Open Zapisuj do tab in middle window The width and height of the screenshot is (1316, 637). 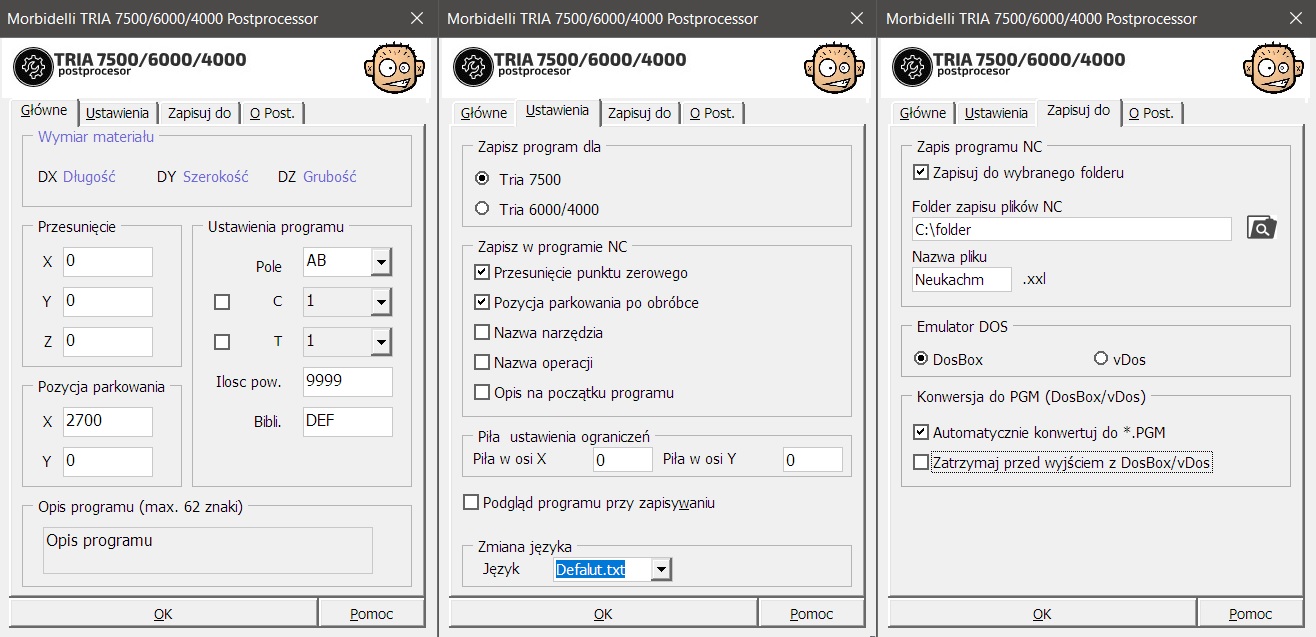[x=639, y=113]
